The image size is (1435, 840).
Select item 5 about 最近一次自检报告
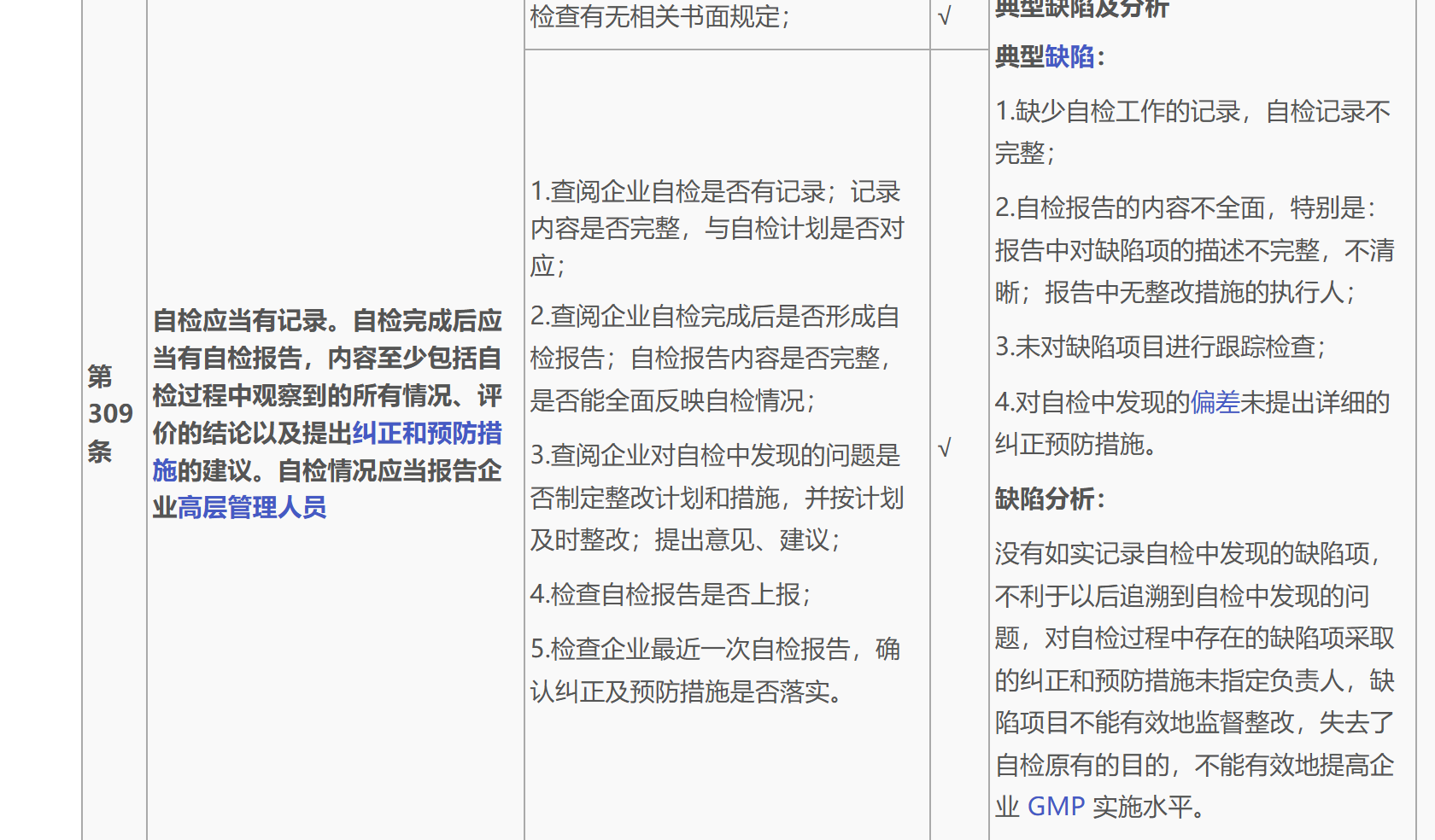point(715,670)
